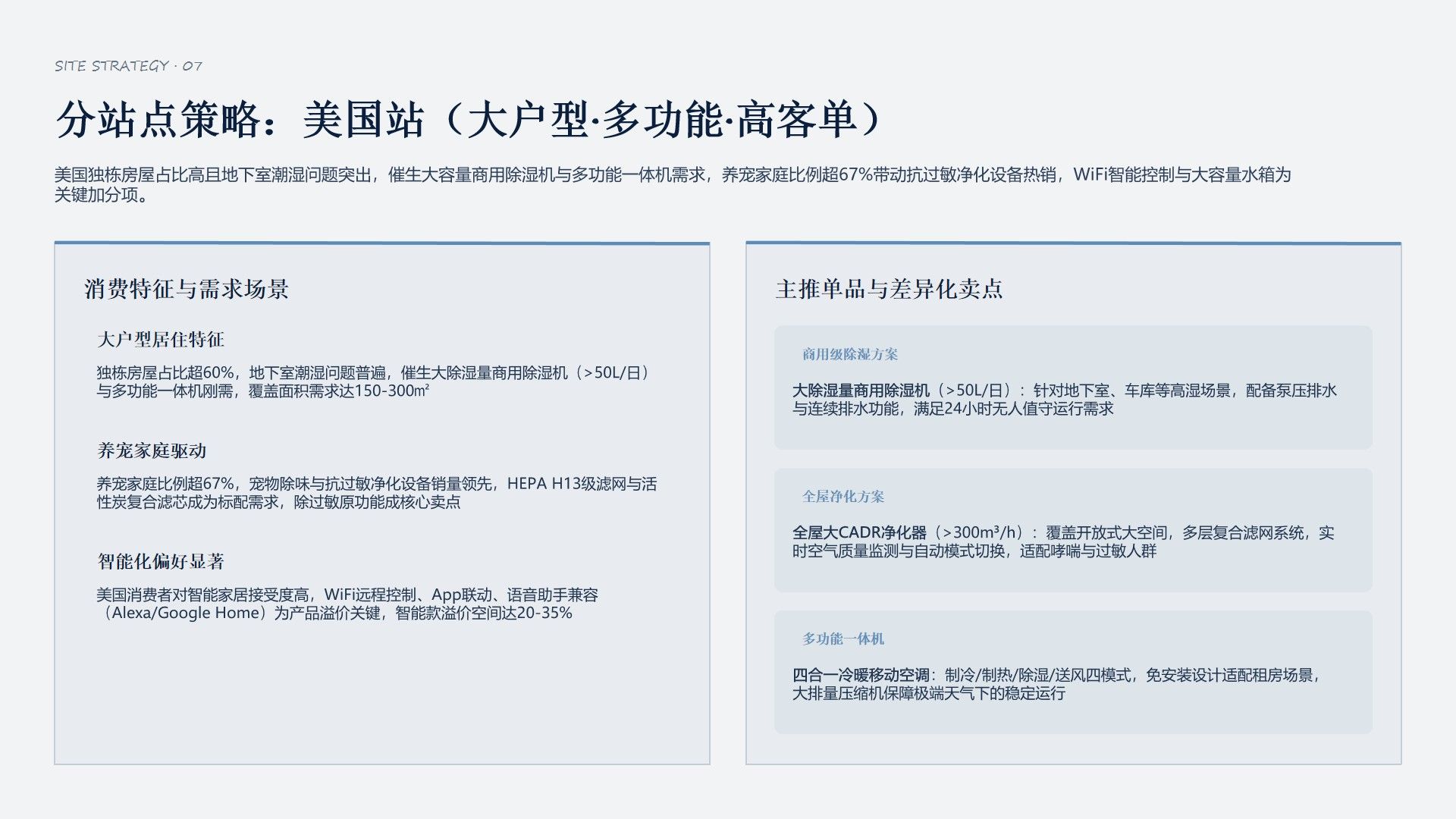Select the '全屋净化方案' card label
The image size is (1456, 819).
click(843, 497)
